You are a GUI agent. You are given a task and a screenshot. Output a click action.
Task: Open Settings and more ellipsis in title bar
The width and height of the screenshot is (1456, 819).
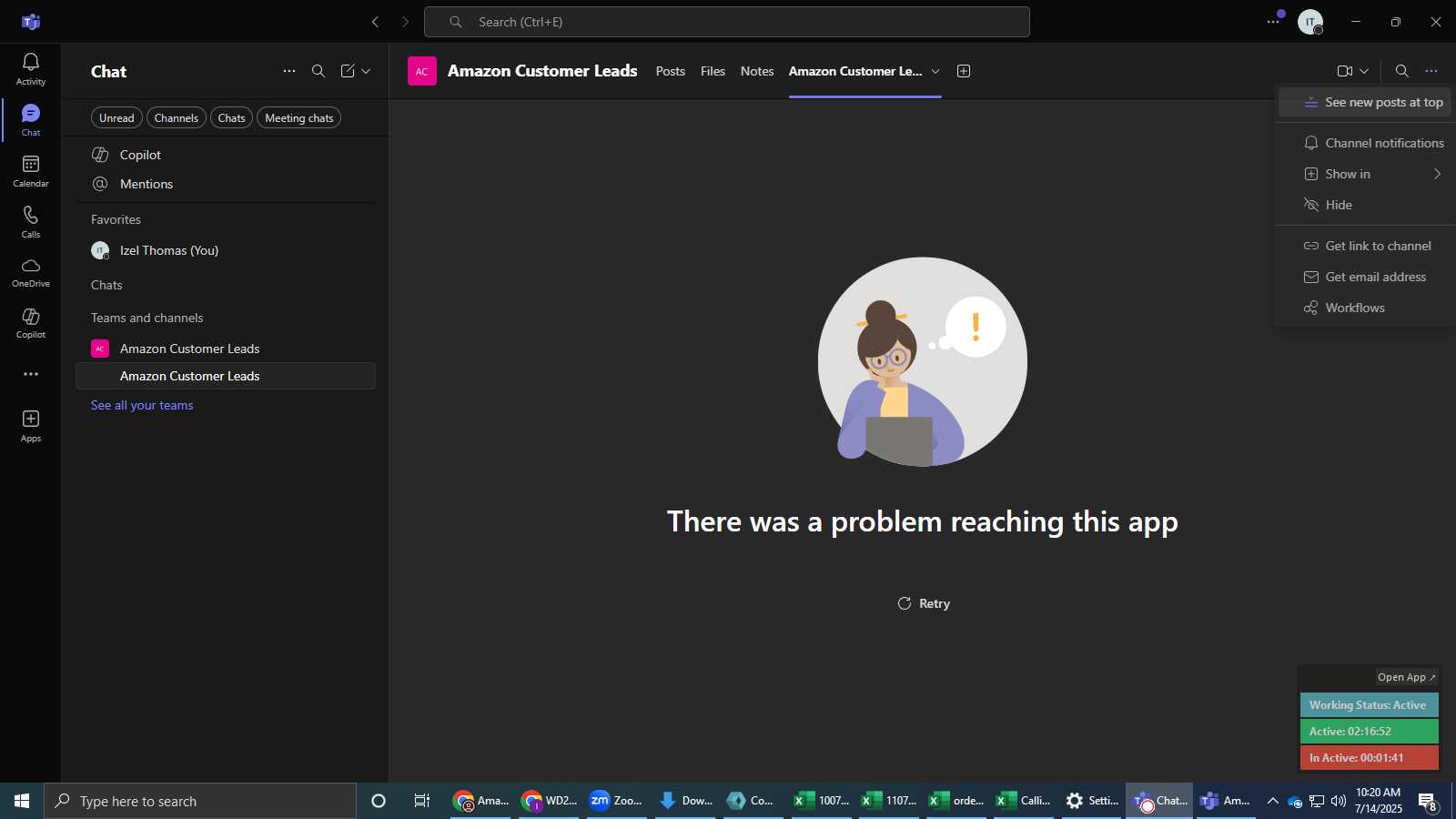point(1273,22)
